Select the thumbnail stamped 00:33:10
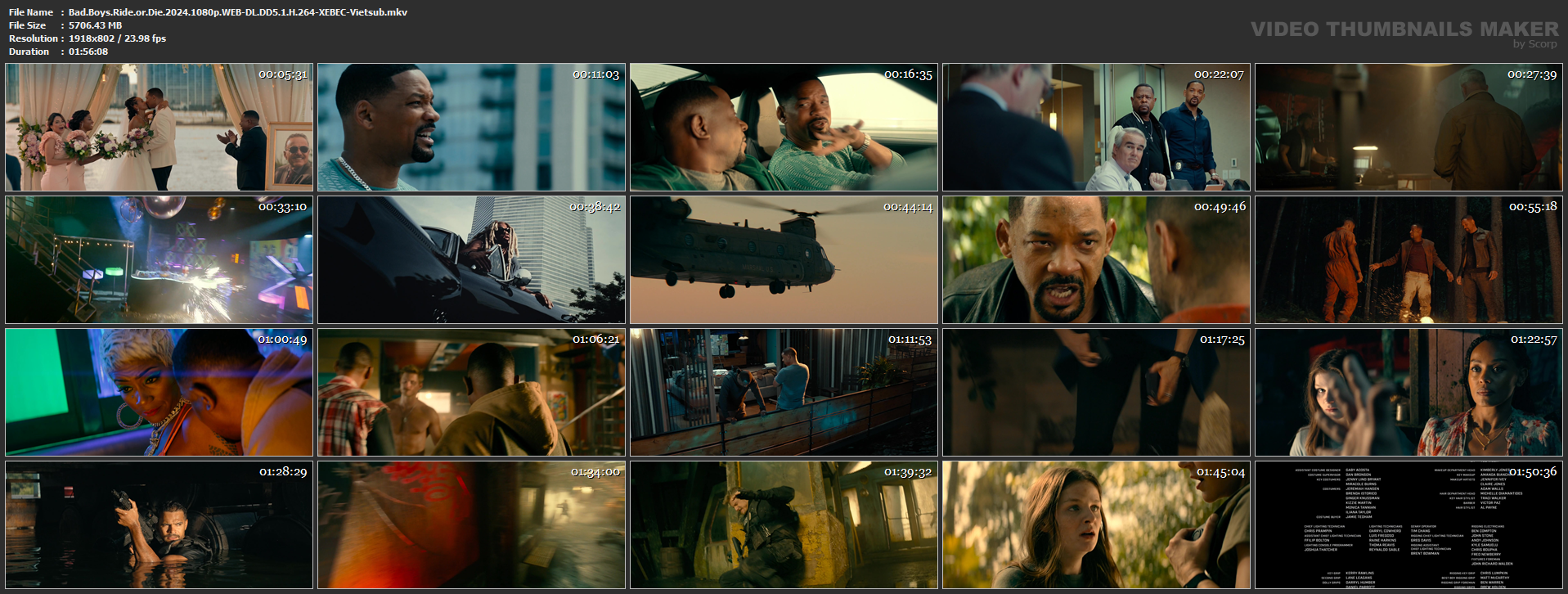This screenshot has height=594, width=1568. click(x=159, y=259)
